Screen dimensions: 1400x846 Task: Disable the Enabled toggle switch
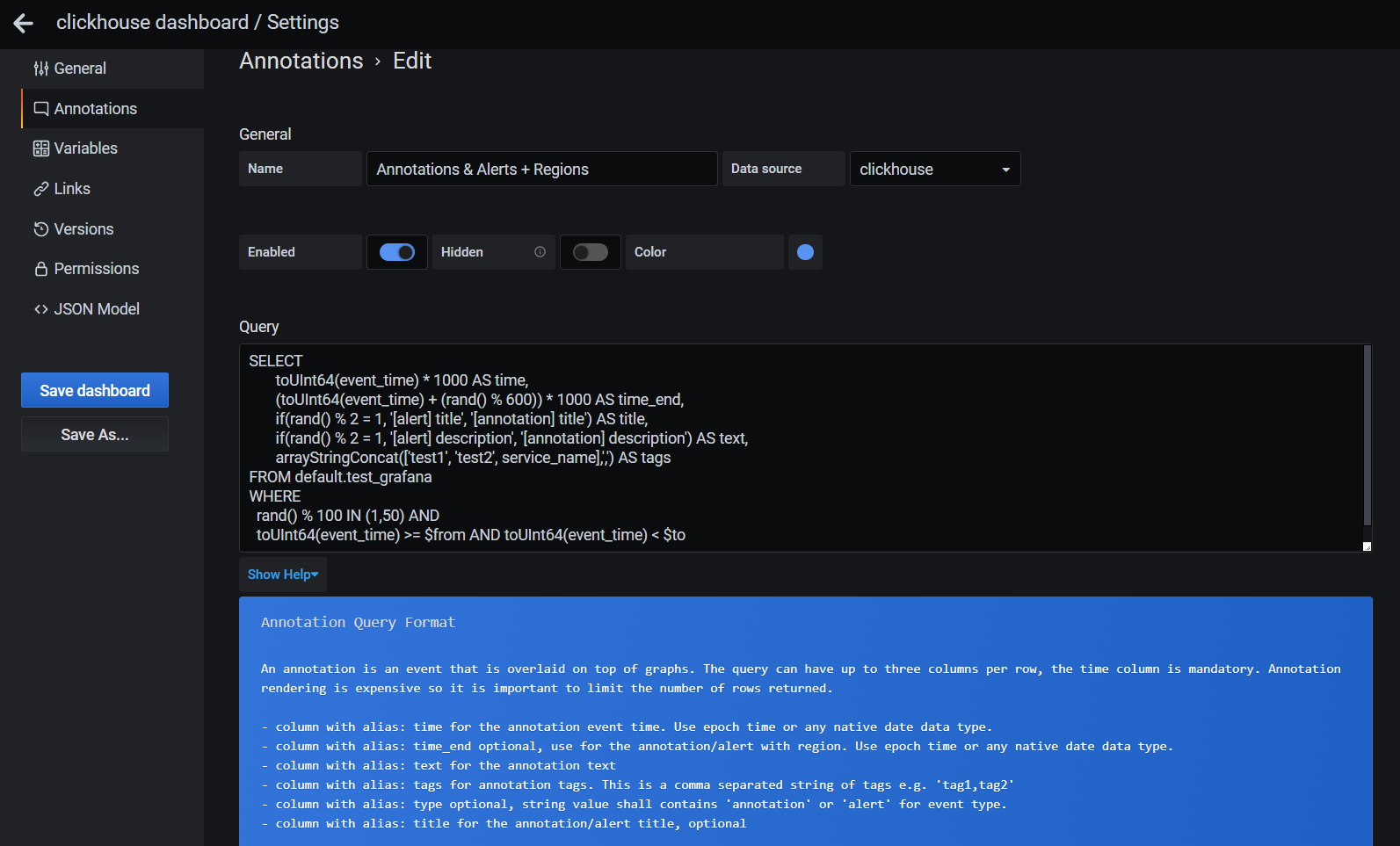click(x=397, y=252)
